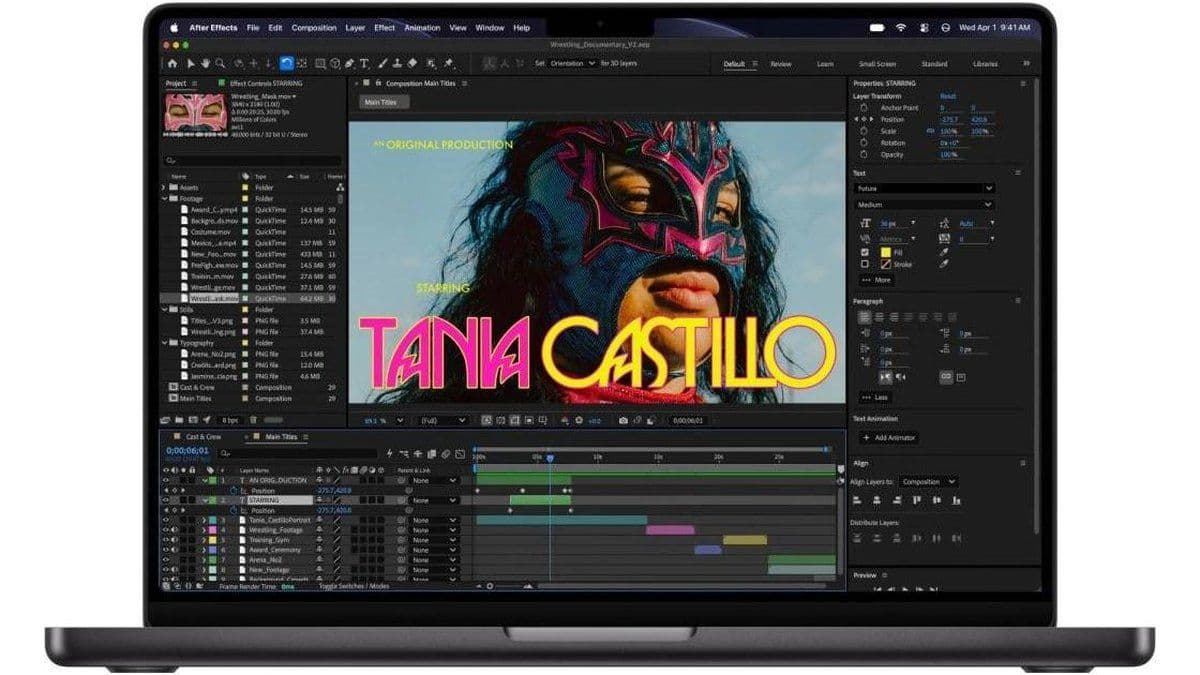Open the Animation menu

[x=422, y=28]
